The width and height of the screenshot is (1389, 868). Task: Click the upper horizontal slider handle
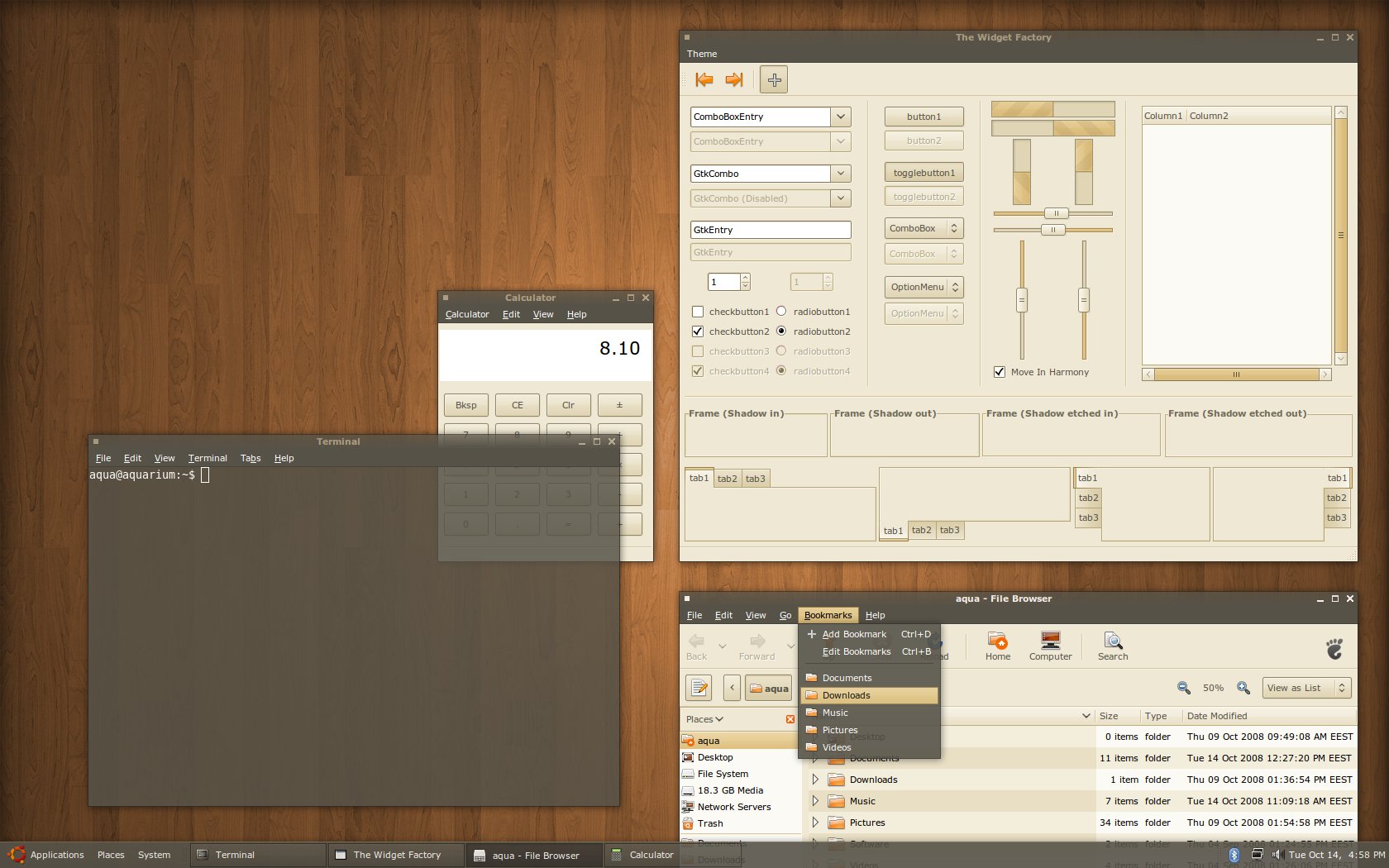point(1056,212)
